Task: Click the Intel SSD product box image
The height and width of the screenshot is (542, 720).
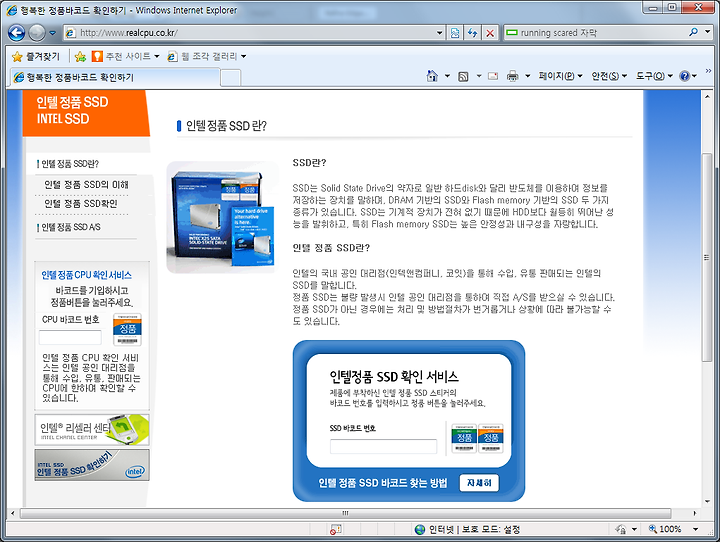Action: (223, 217)
